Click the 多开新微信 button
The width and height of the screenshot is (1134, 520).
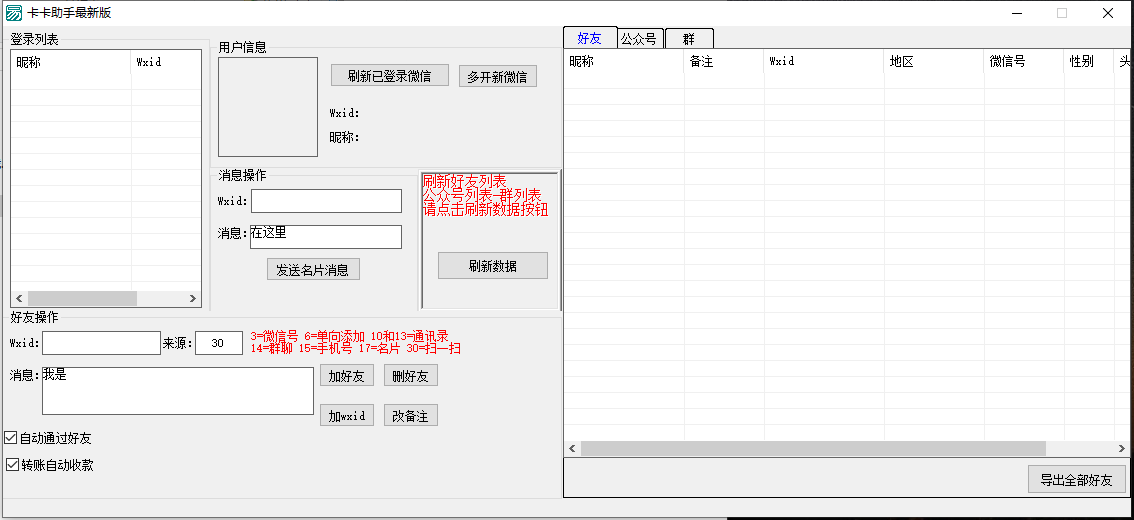tap(498, 76)
